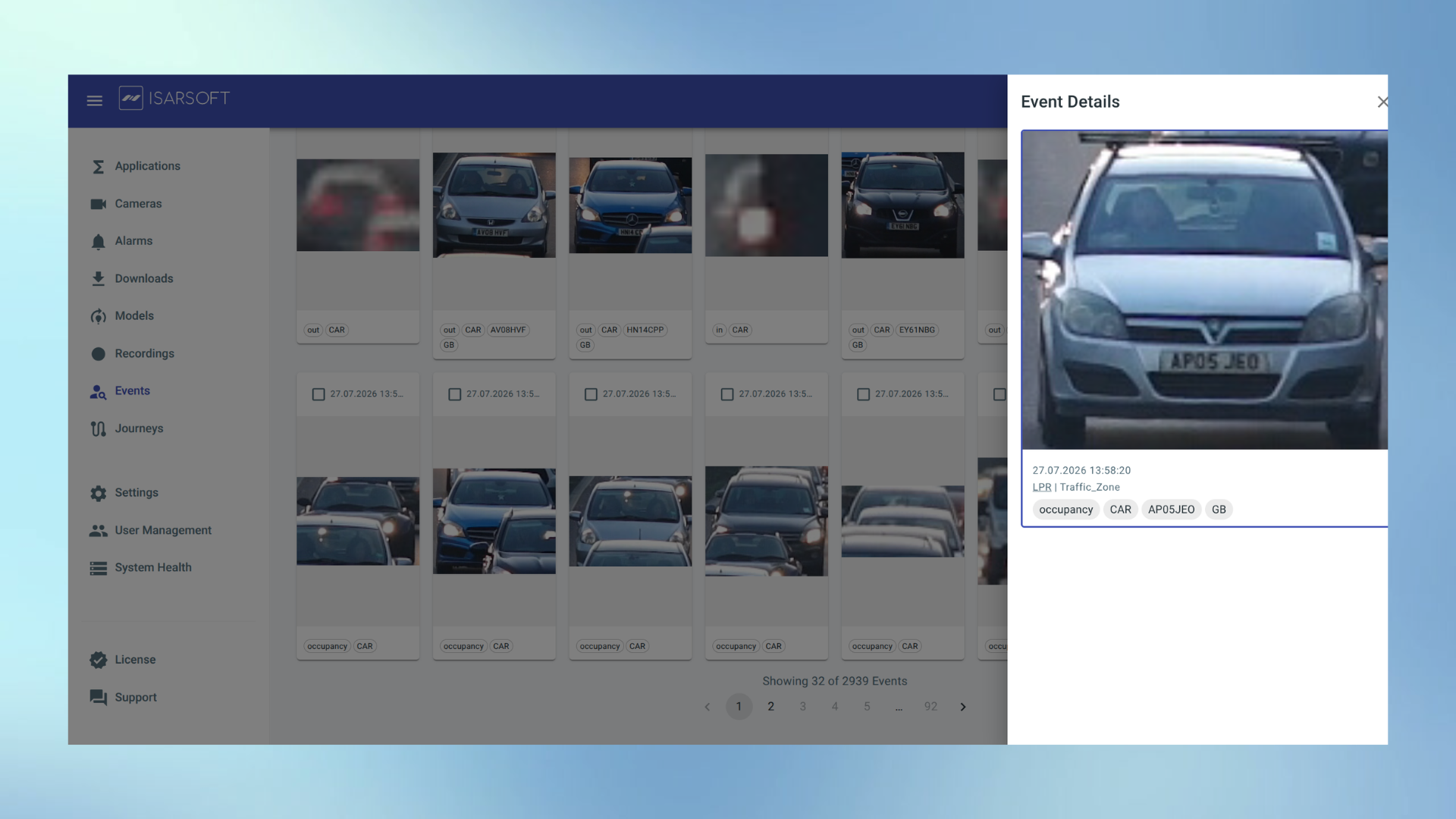
Task: Jump to last events page 92
Action: pos(930,707)
